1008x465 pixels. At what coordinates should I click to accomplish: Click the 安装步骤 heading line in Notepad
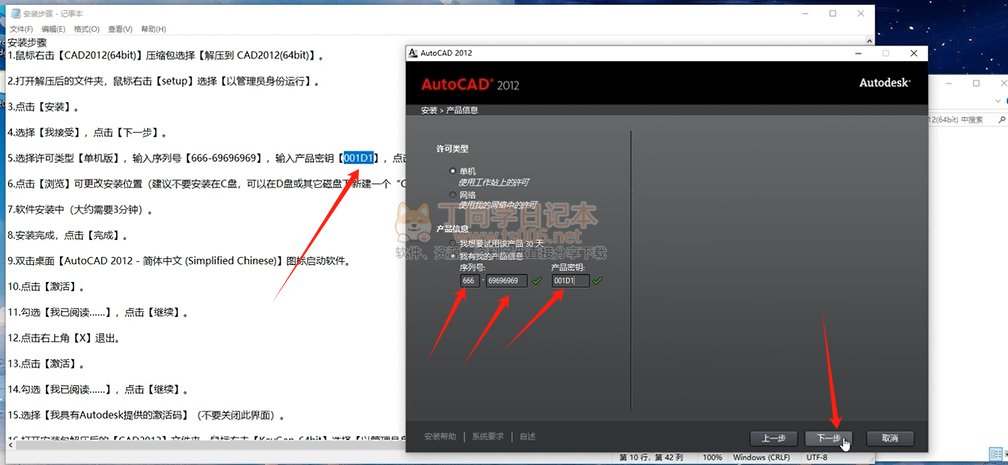click(27, 42)
